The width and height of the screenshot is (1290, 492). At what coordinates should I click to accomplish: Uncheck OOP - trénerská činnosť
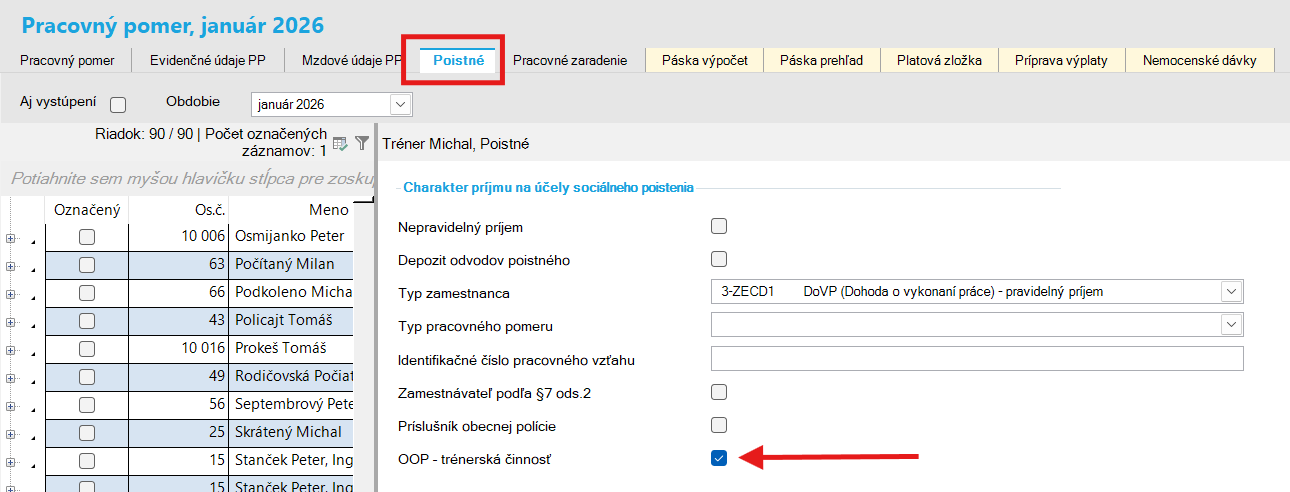718,458
